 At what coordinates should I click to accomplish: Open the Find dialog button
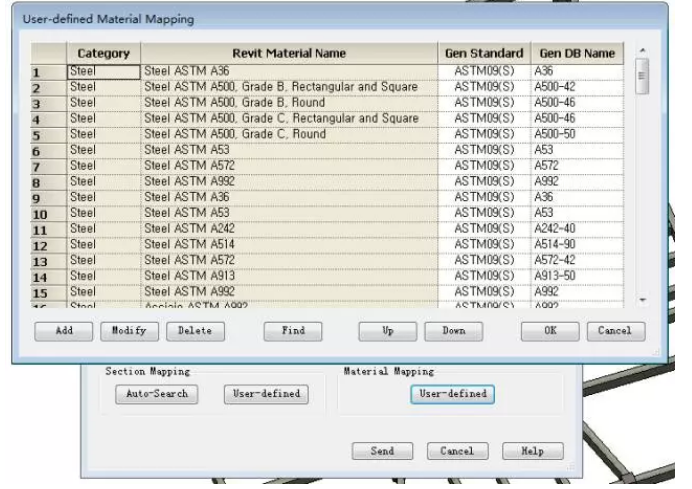coord(293,331)
